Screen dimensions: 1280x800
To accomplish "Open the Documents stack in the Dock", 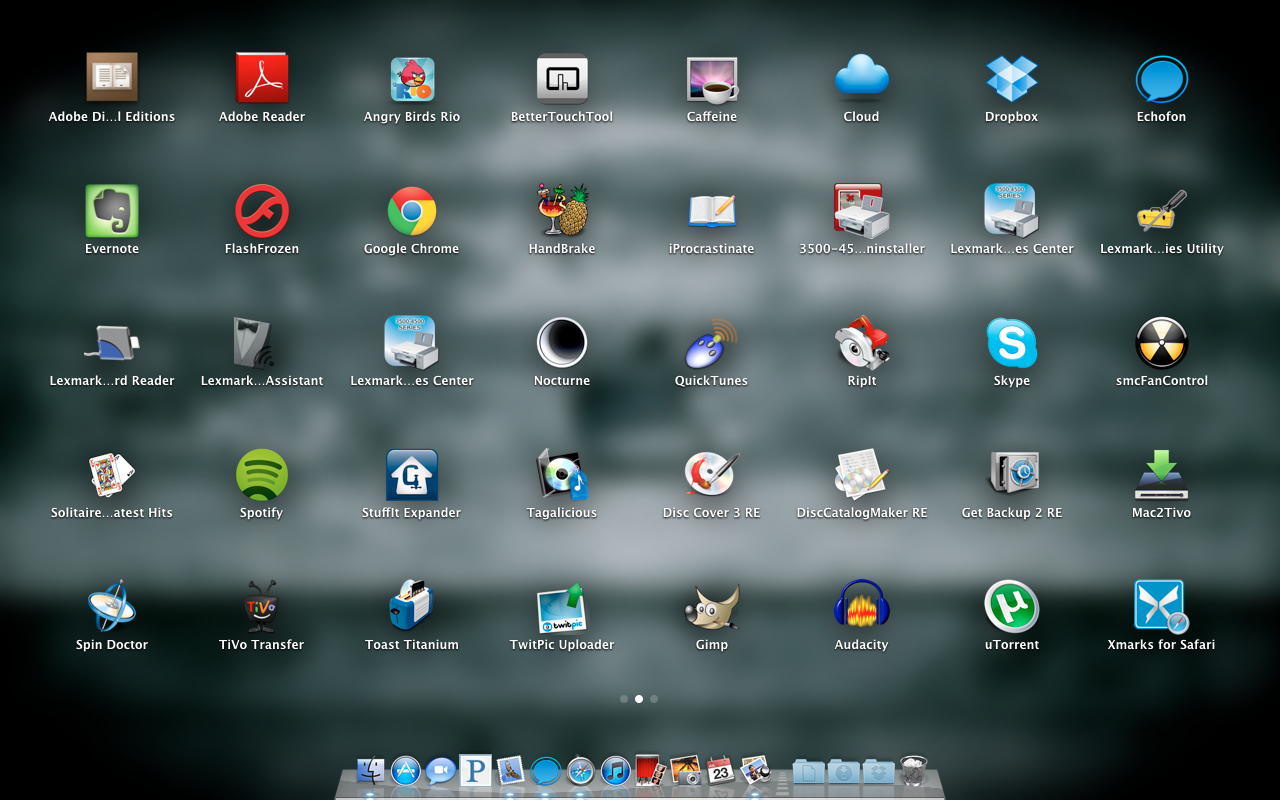I will click(808, 770).
